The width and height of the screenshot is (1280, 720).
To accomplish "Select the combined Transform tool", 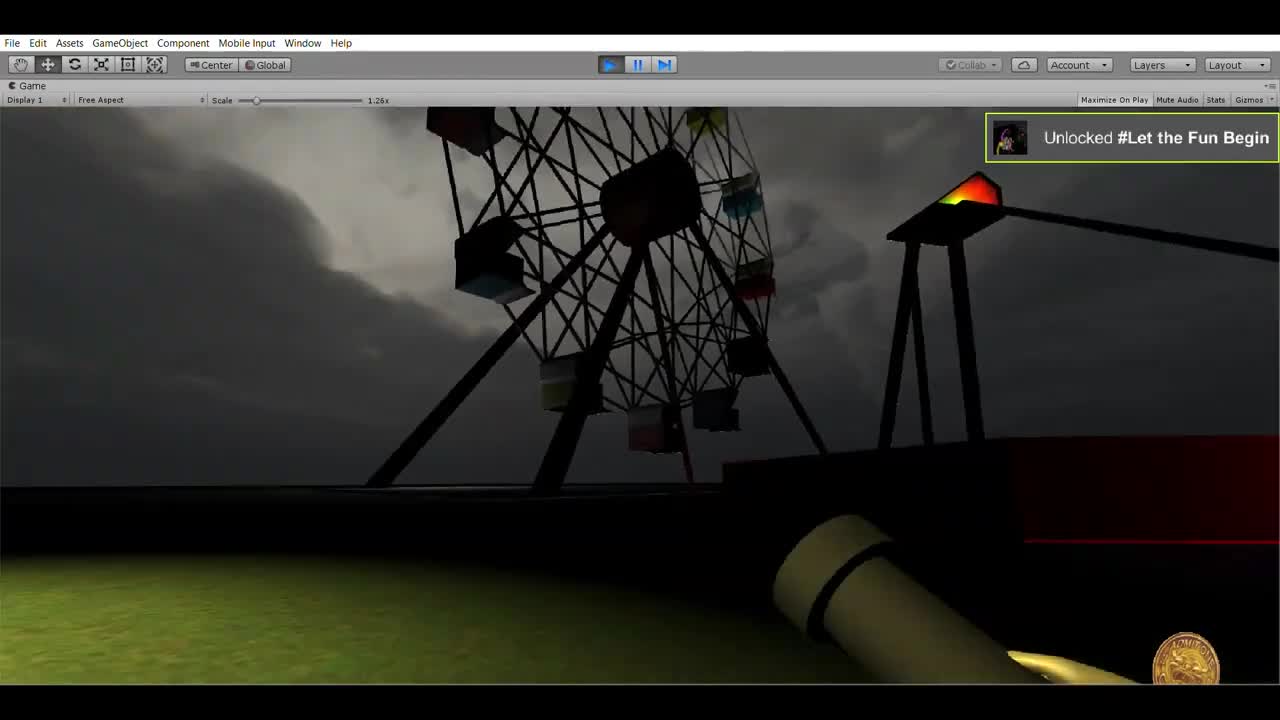I will 155,65.
